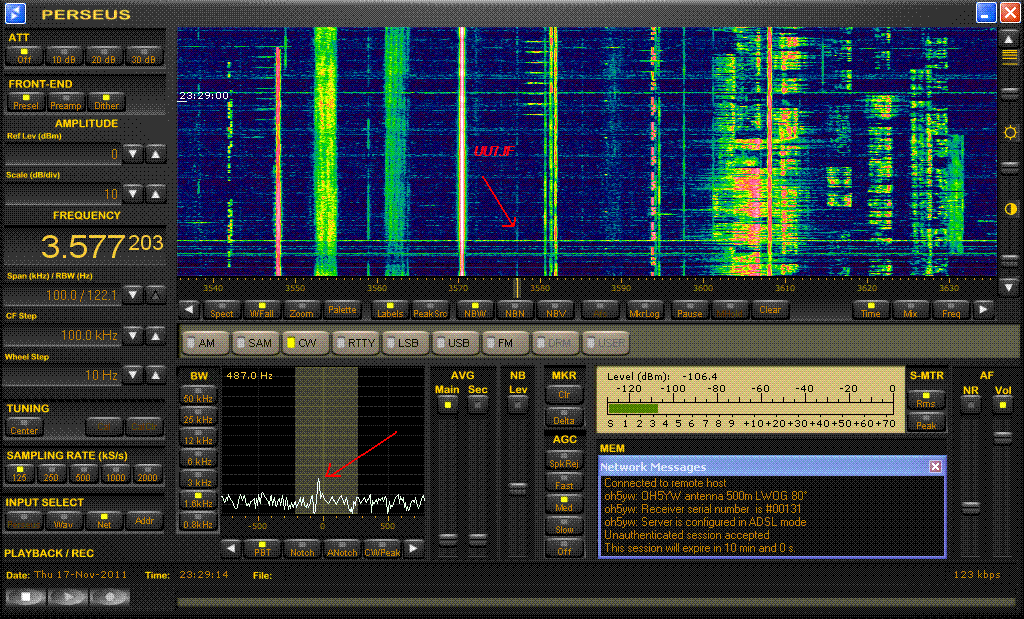Increase Ref Lev with up arrow
The height and width of the screenshot is (619, 1024).
155,154
